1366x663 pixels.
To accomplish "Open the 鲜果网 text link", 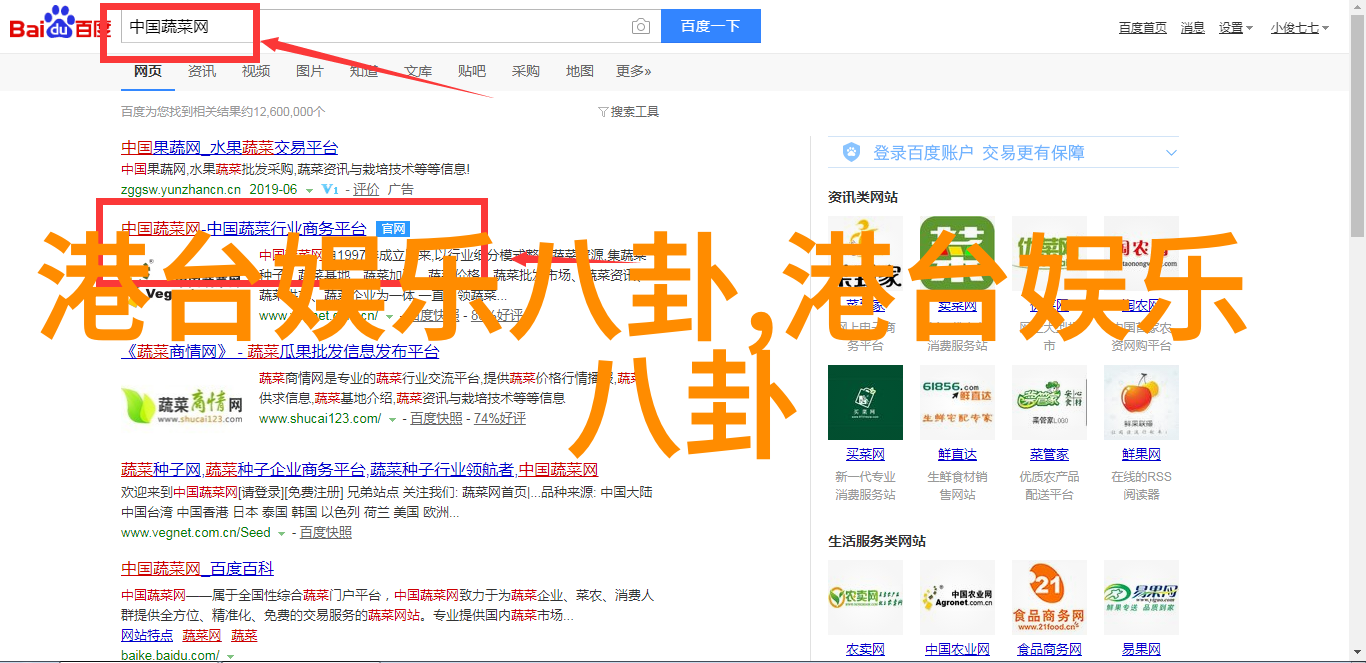I will [1141, 454].
